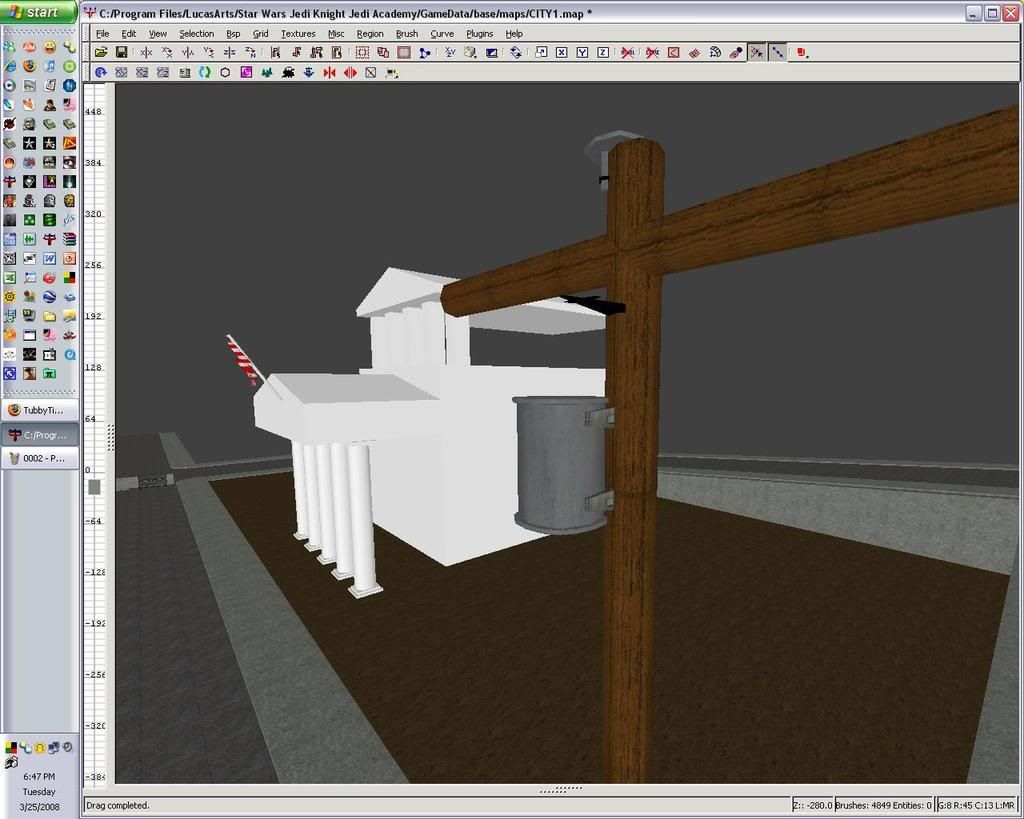The height and width of the screenshot is (819, 1024).
Task: Click the green rotate arrows icon
Action: (x=204, y=72)
